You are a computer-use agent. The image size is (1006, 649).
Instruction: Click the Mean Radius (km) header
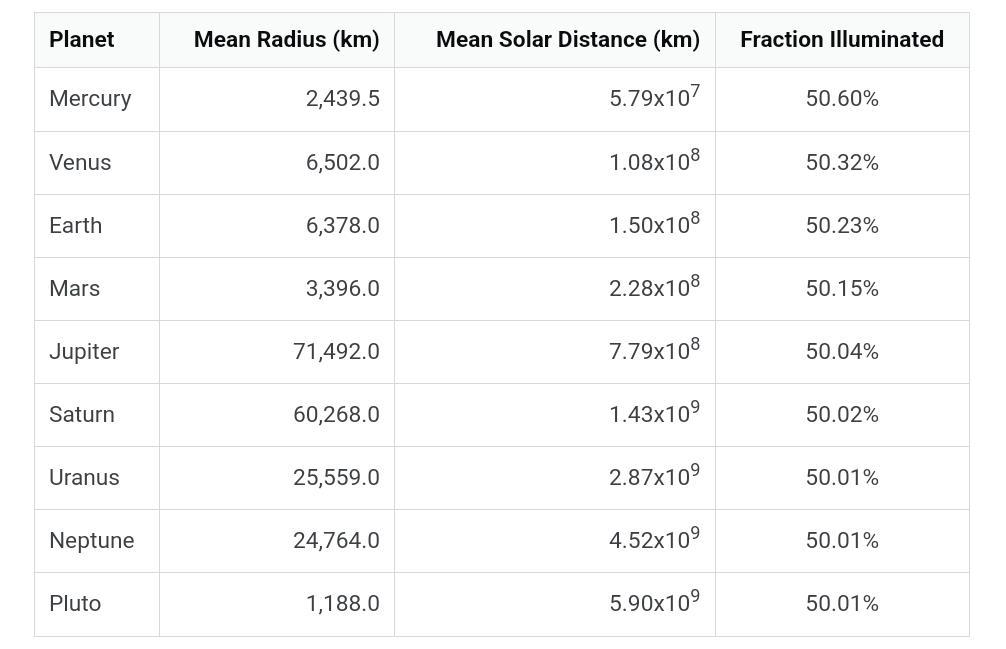coord(286,40)
